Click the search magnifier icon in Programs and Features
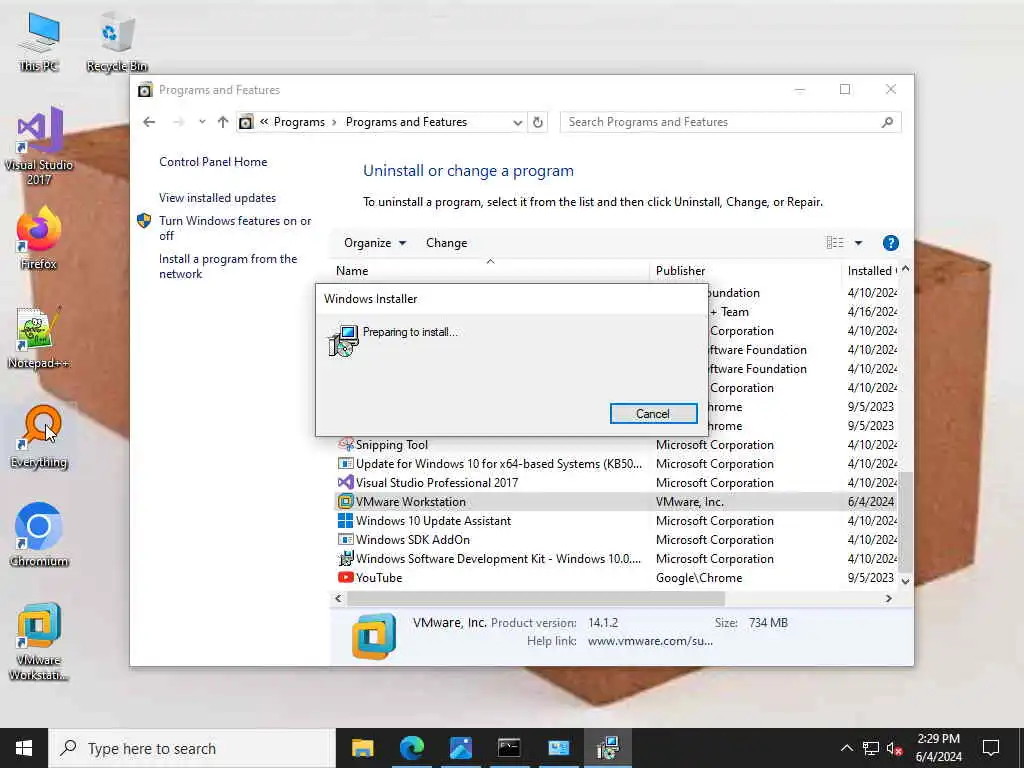 887,122
